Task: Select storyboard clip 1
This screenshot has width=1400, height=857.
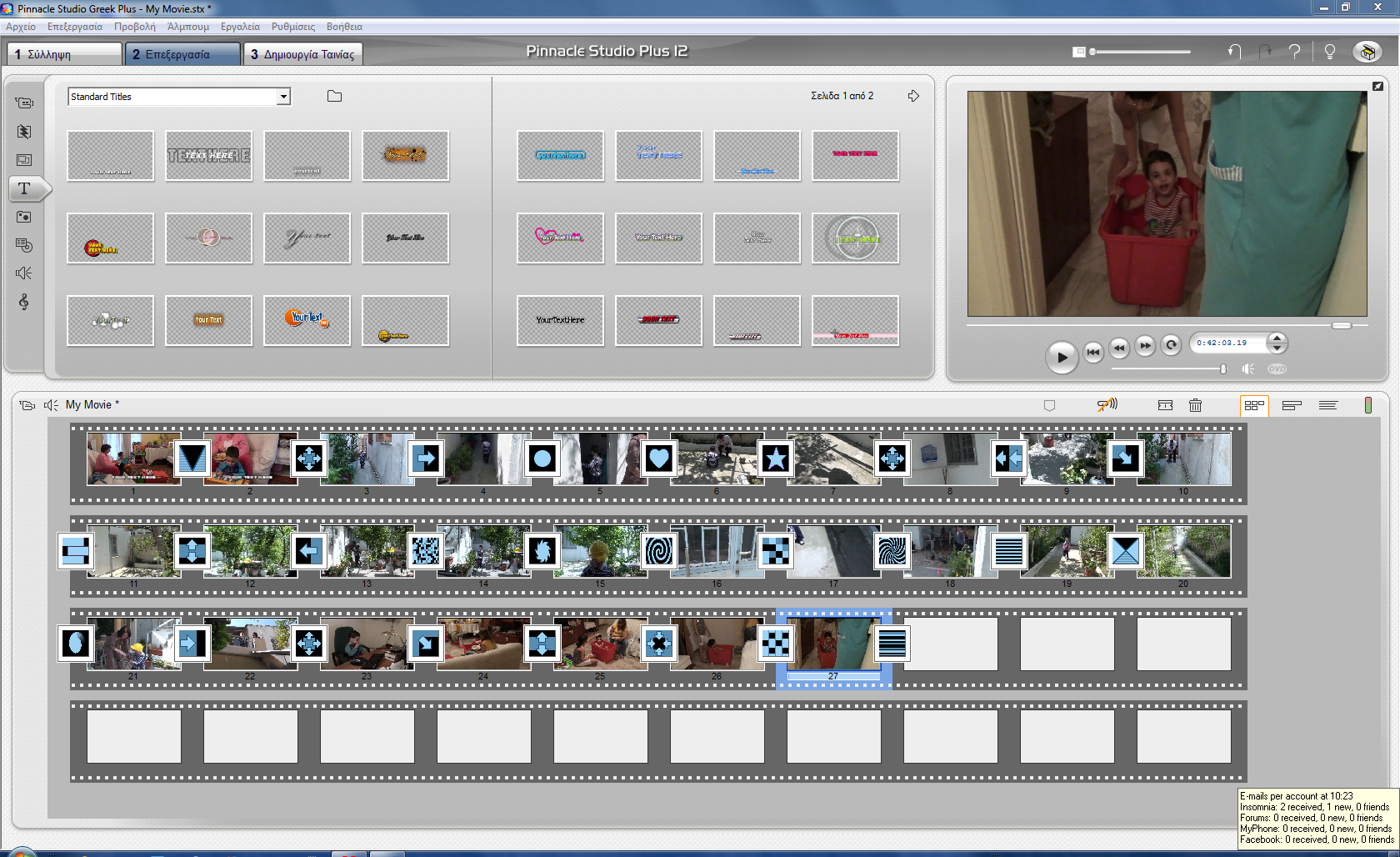Action: click(x=133, y=459)
